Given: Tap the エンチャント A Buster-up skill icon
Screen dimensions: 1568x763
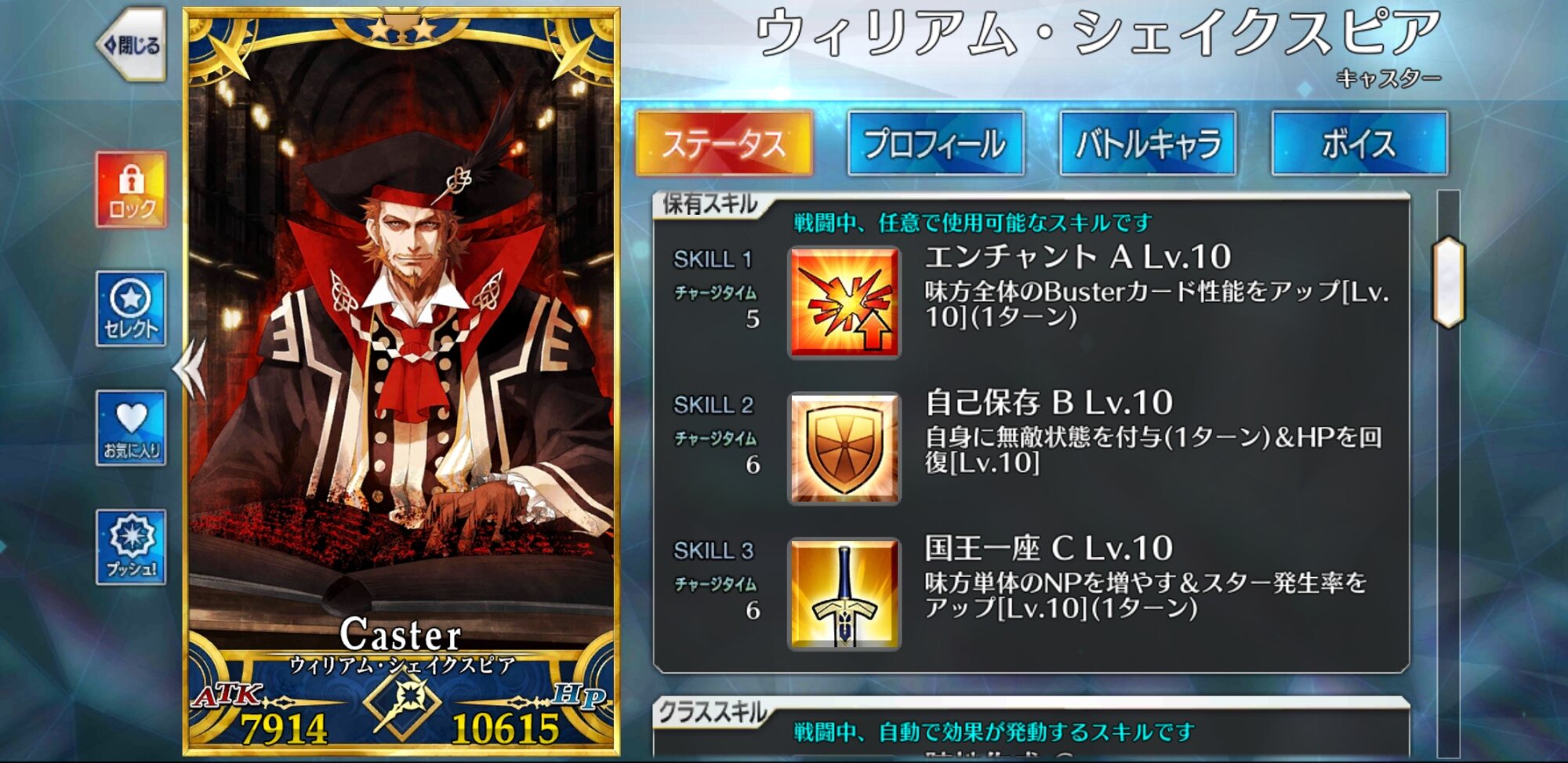Looking at the screenshot, I should [844, 303].
